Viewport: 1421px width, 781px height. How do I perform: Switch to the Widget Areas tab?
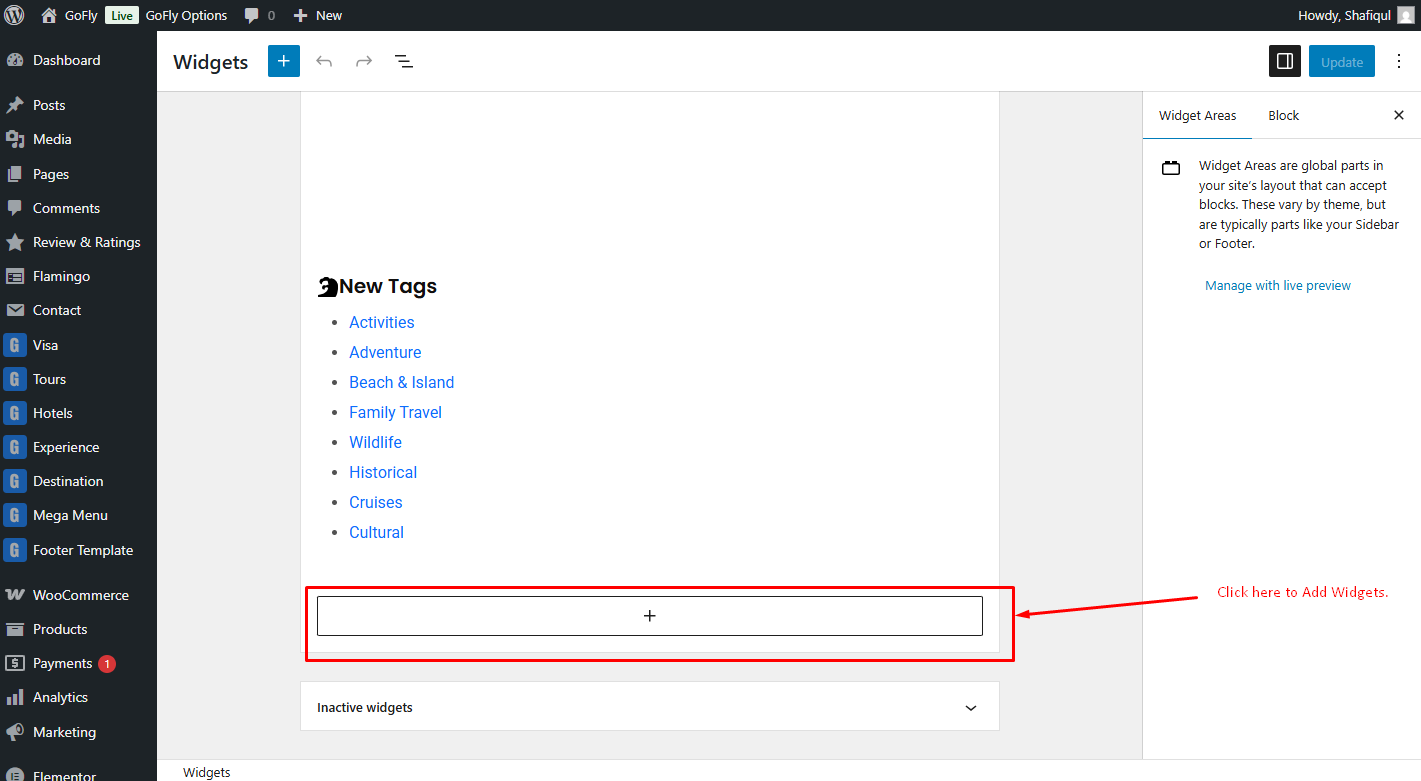(x=1197, y=115)
